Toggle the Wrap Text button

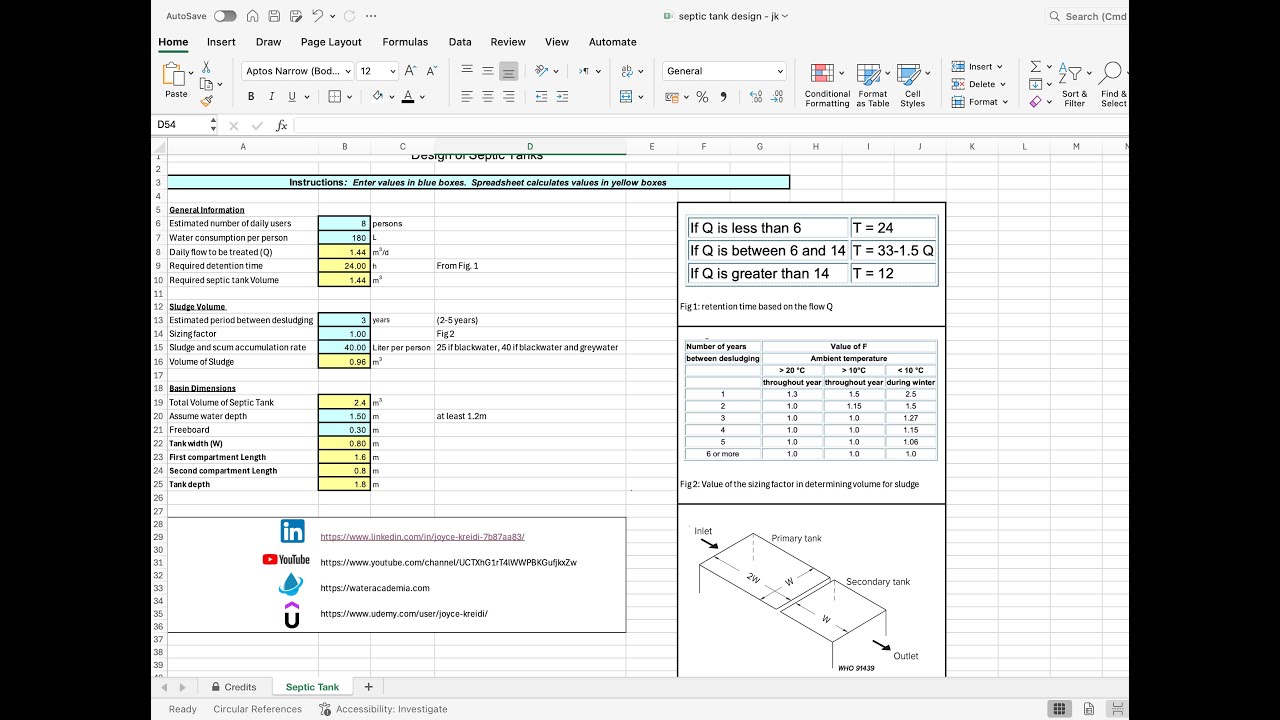pyautogui.click(x=626, y=71)
